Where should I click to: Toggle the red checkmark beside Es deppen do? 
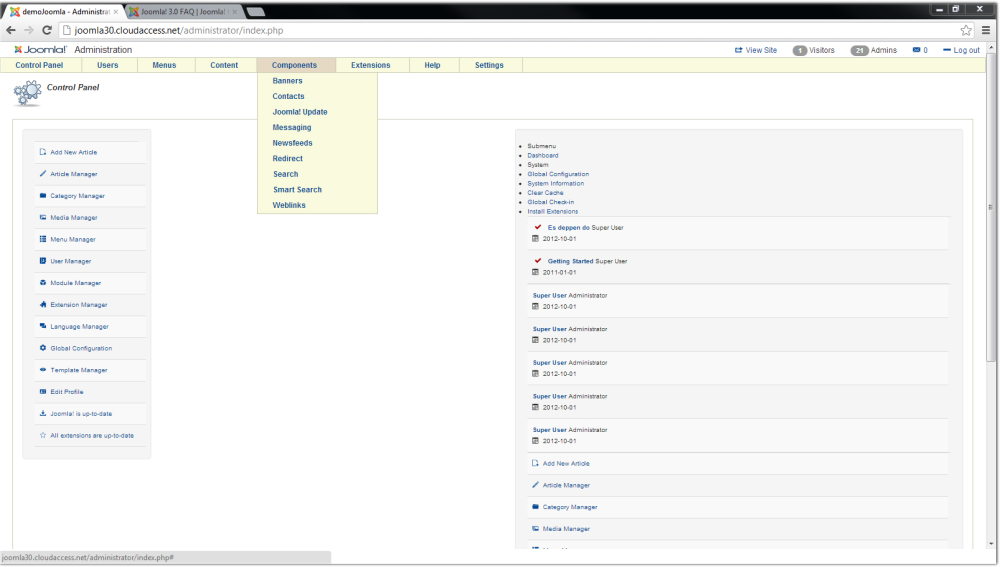coord(537,227)
